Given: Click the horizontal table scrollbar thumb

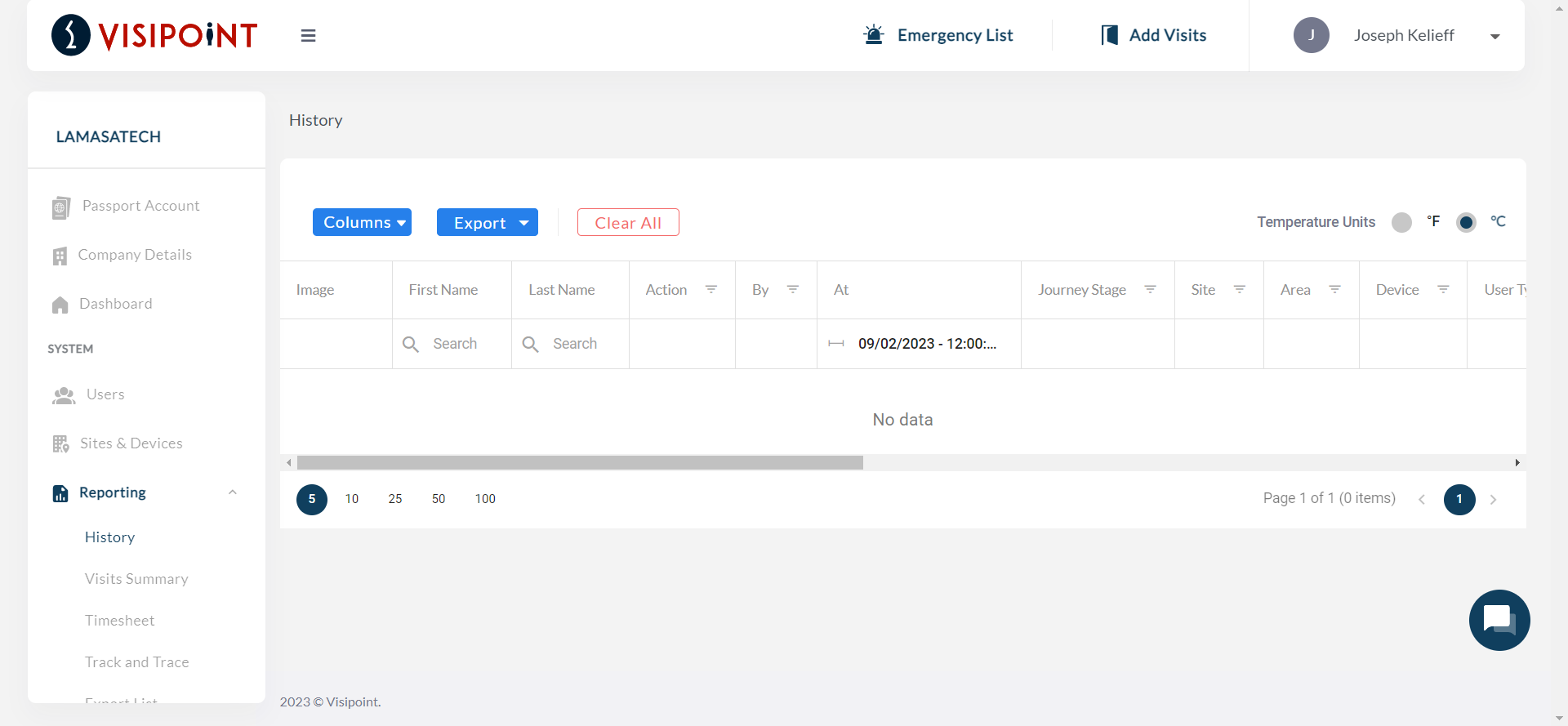Looking at the screenshot, I should (580, 463).
